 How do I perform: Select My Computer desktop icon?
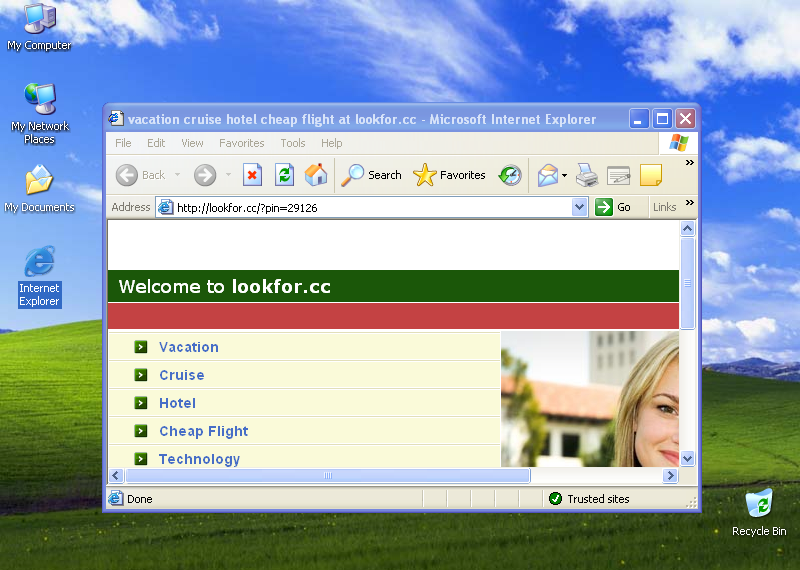coord(39,28)
